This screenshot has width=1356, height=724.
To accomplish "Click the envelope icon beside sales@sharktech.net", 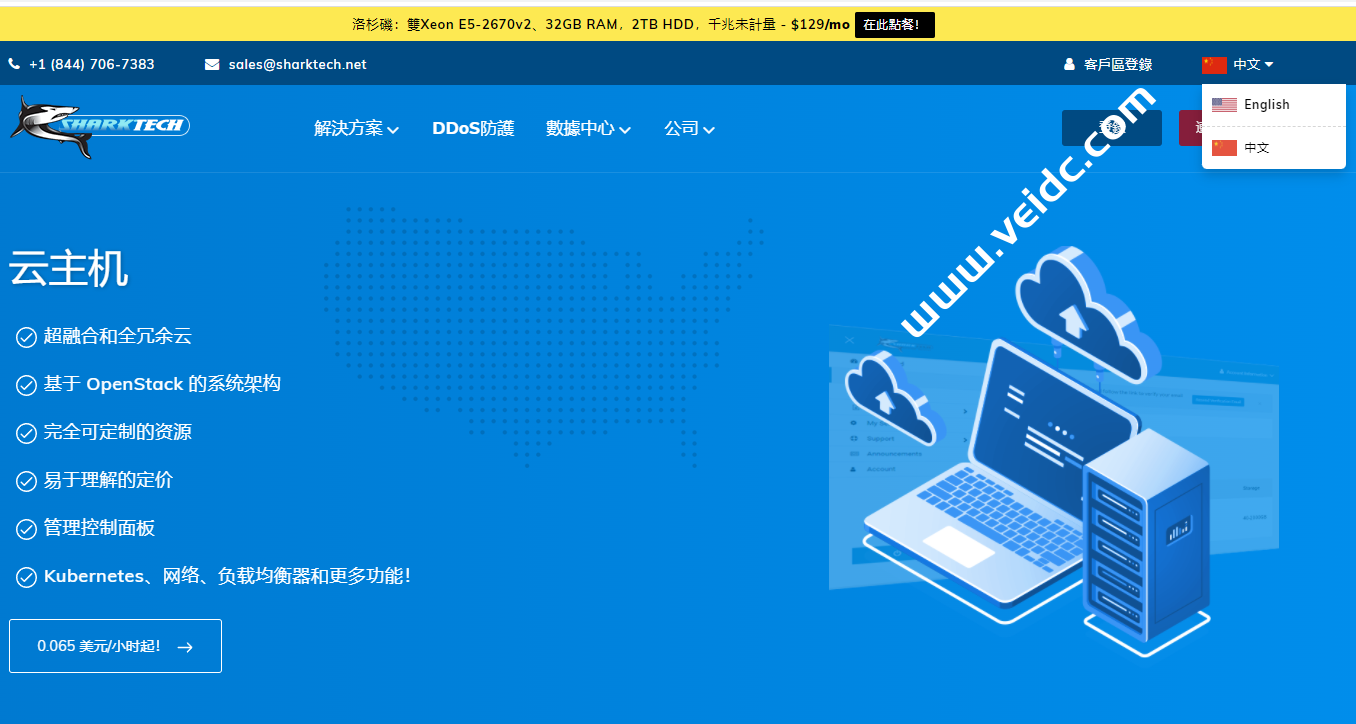I will [212, 63].
